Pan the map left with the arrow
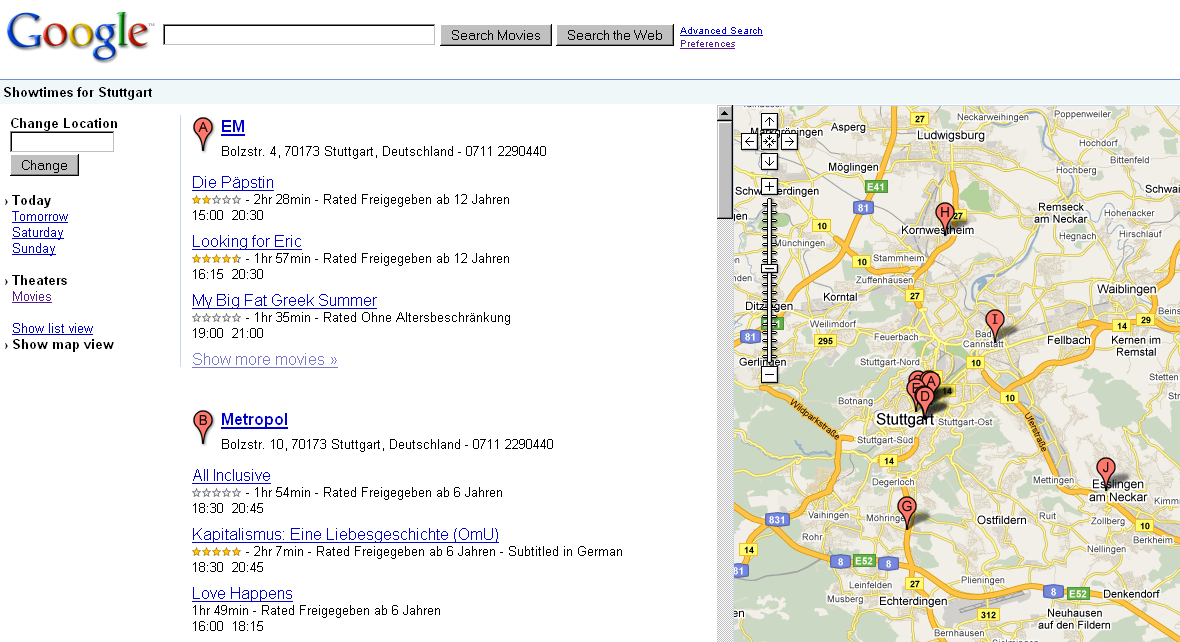 click(x=750, y=141)
